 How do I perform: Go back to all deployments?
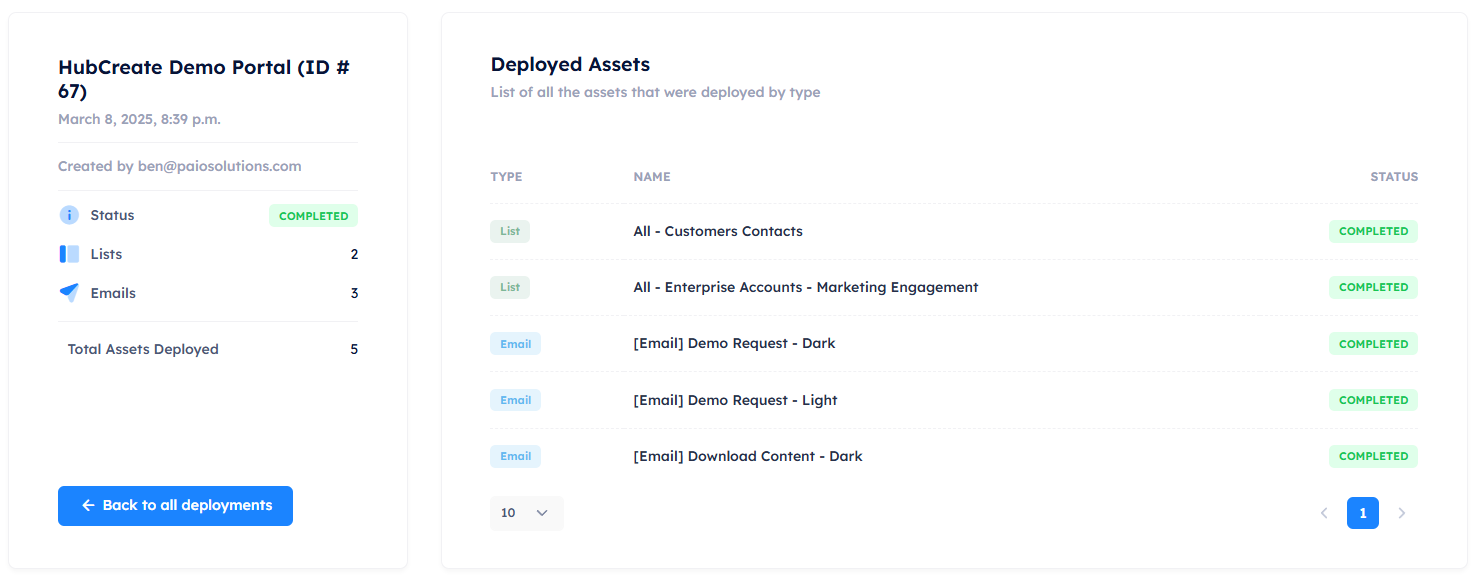(175, 506)
